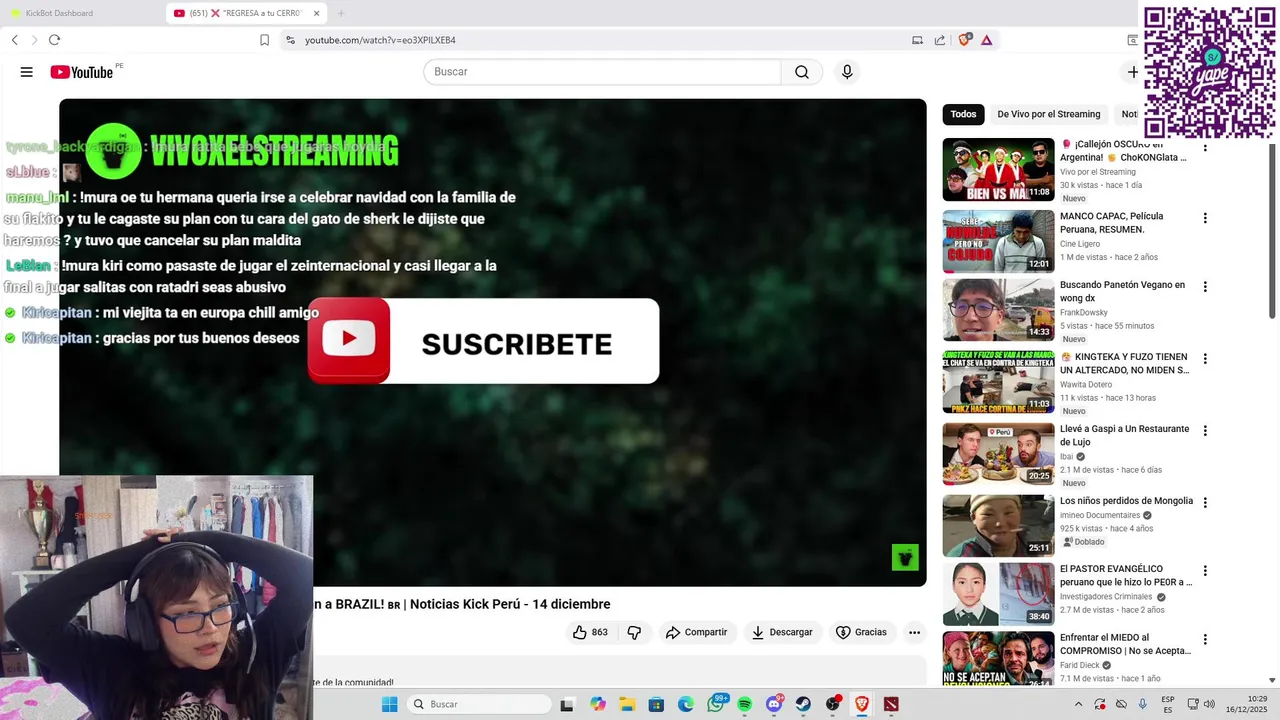Open Spotify from the taskbar
This screenshot has width=1280, height=720.
point(744,704)
